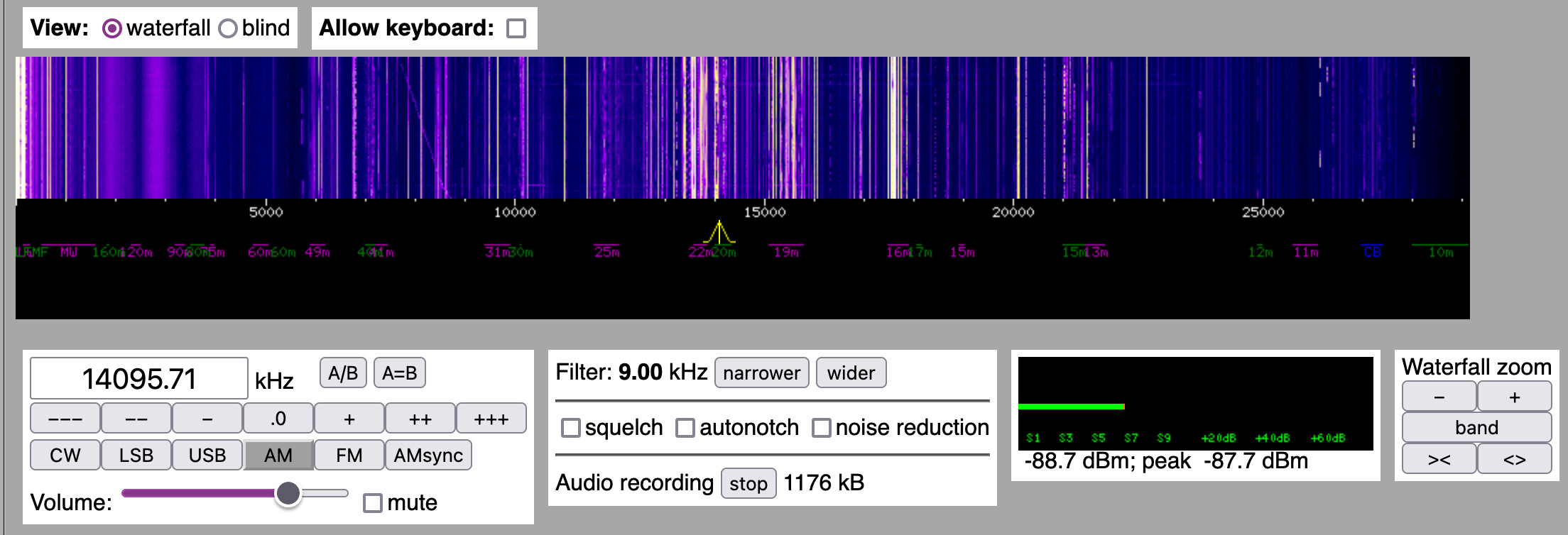Enable the autonotch option

685,428
